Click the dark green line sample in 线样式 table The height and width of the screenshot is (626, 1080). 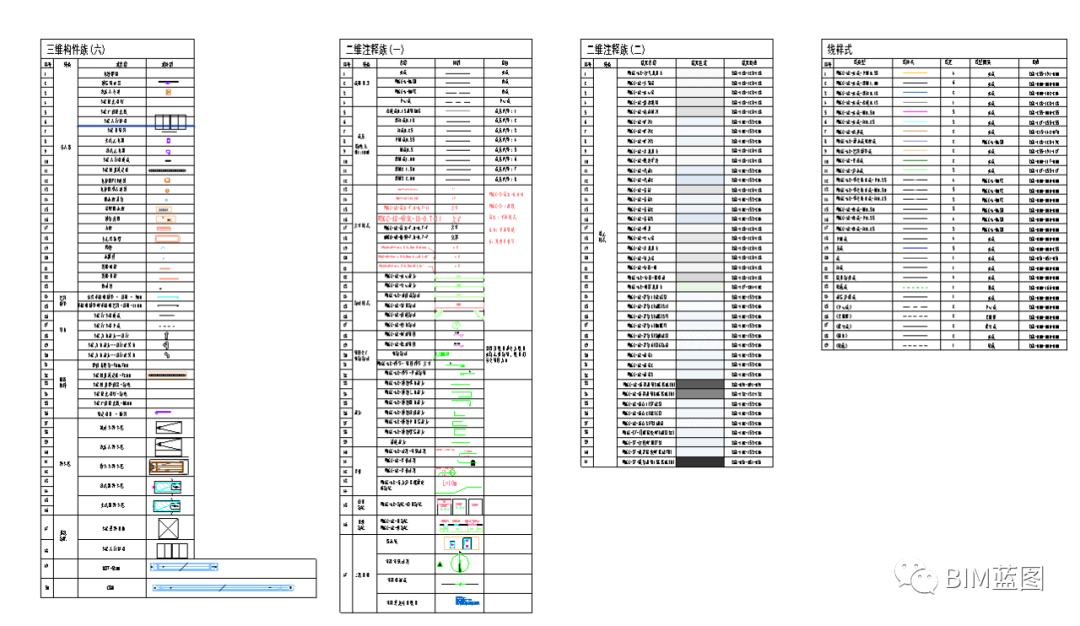click(x=915, y=160)
